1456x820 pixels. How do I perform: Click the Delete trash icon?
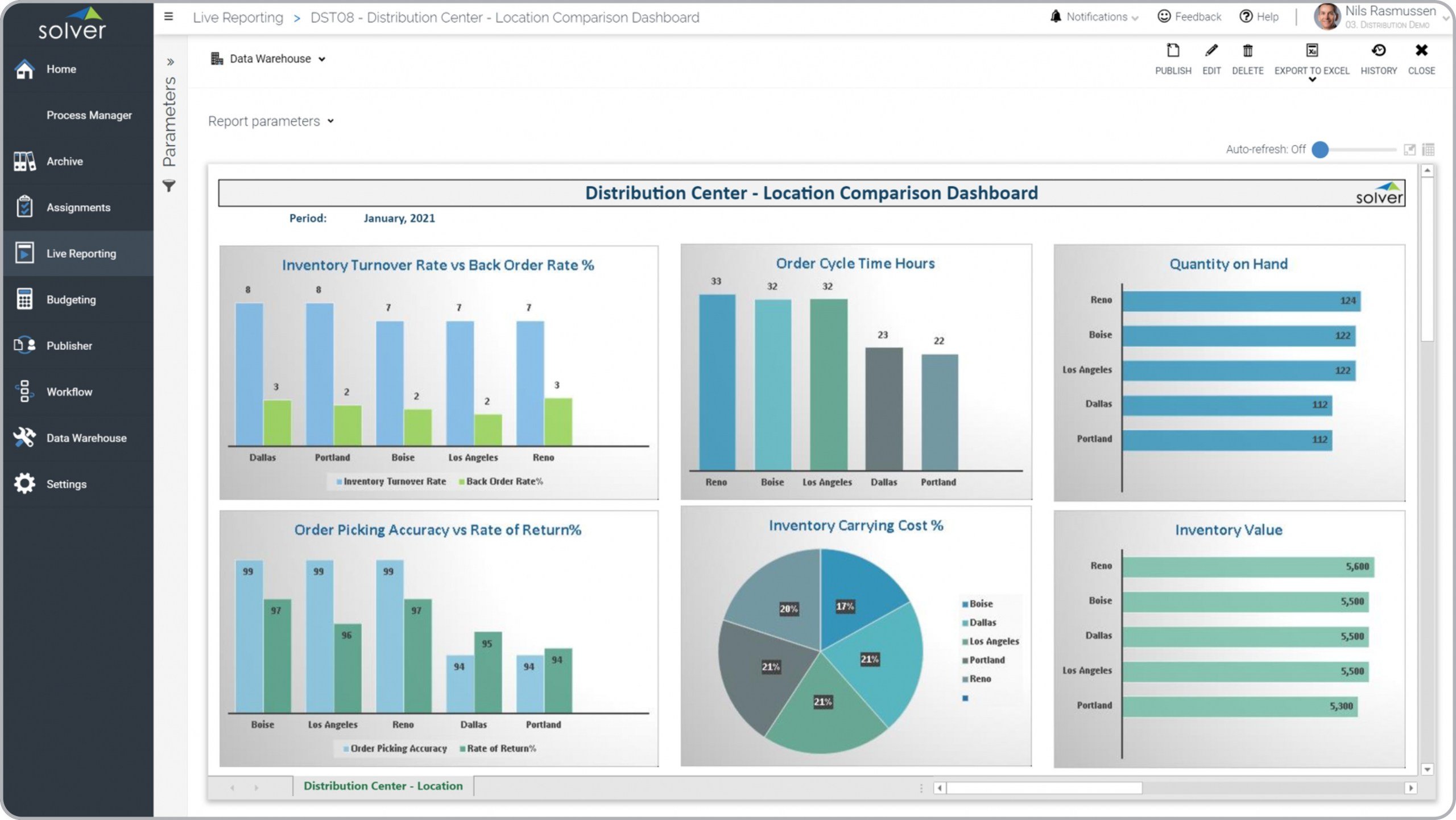point(1247,51)
